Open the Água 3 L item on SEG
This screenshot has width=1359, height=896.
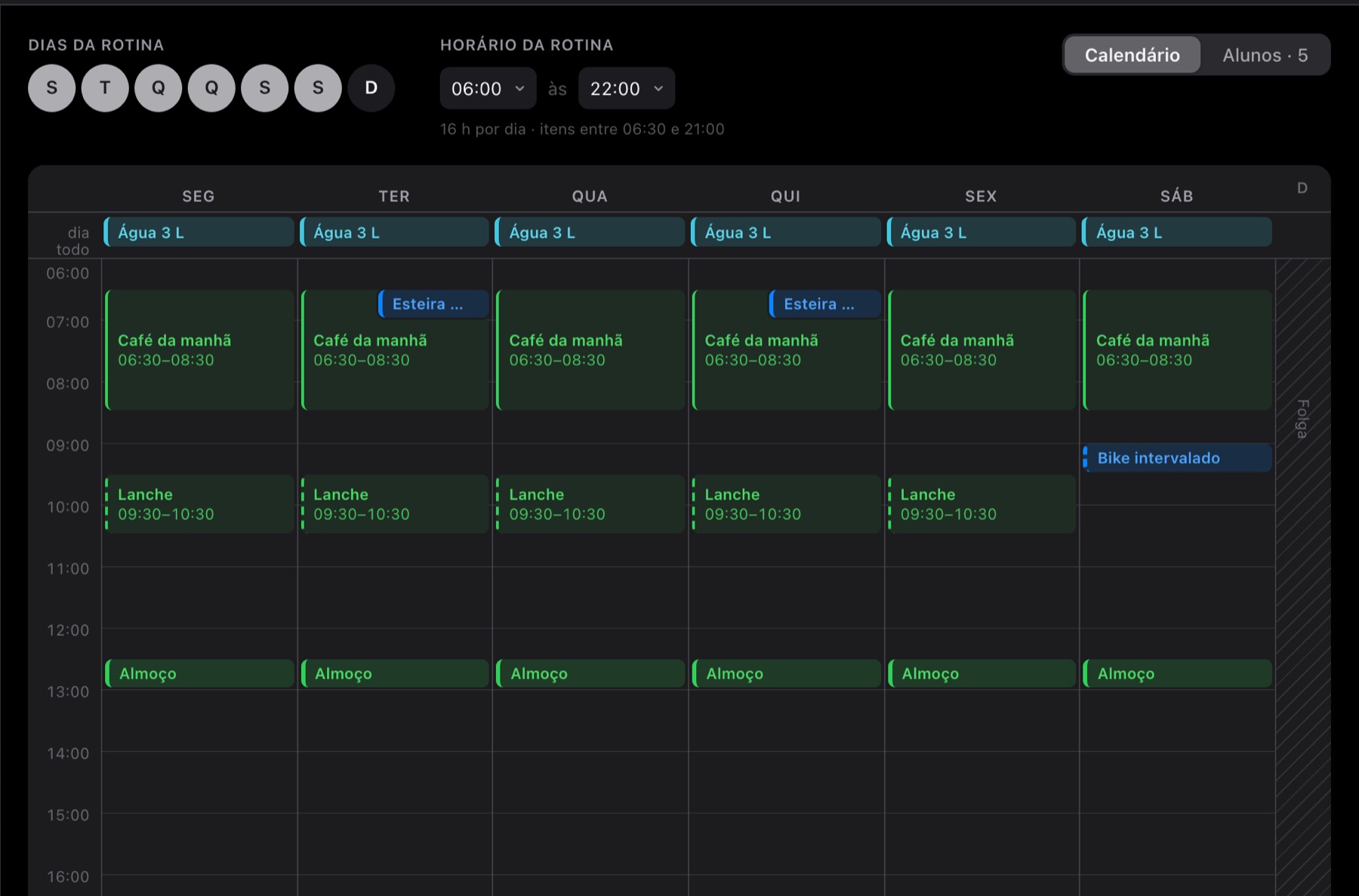199,232
